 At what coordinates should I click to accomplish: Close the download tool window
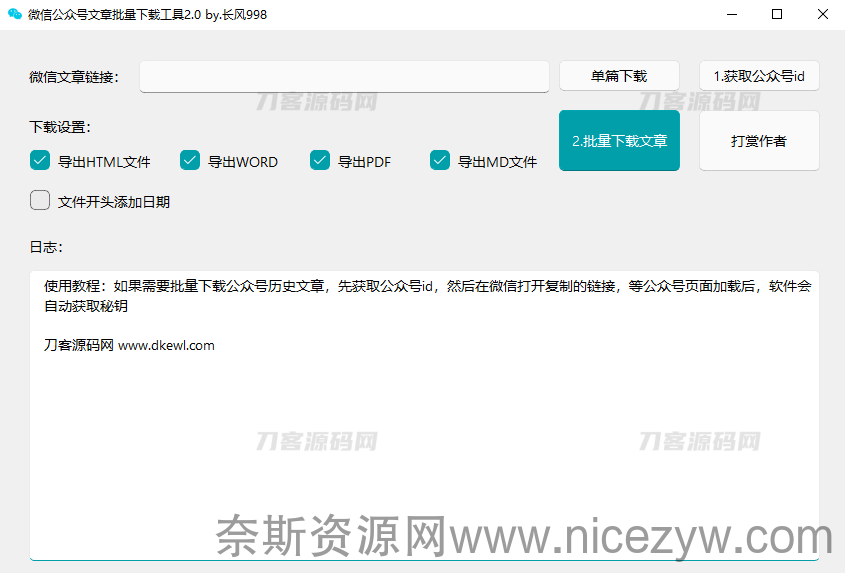tap(822, 15)
